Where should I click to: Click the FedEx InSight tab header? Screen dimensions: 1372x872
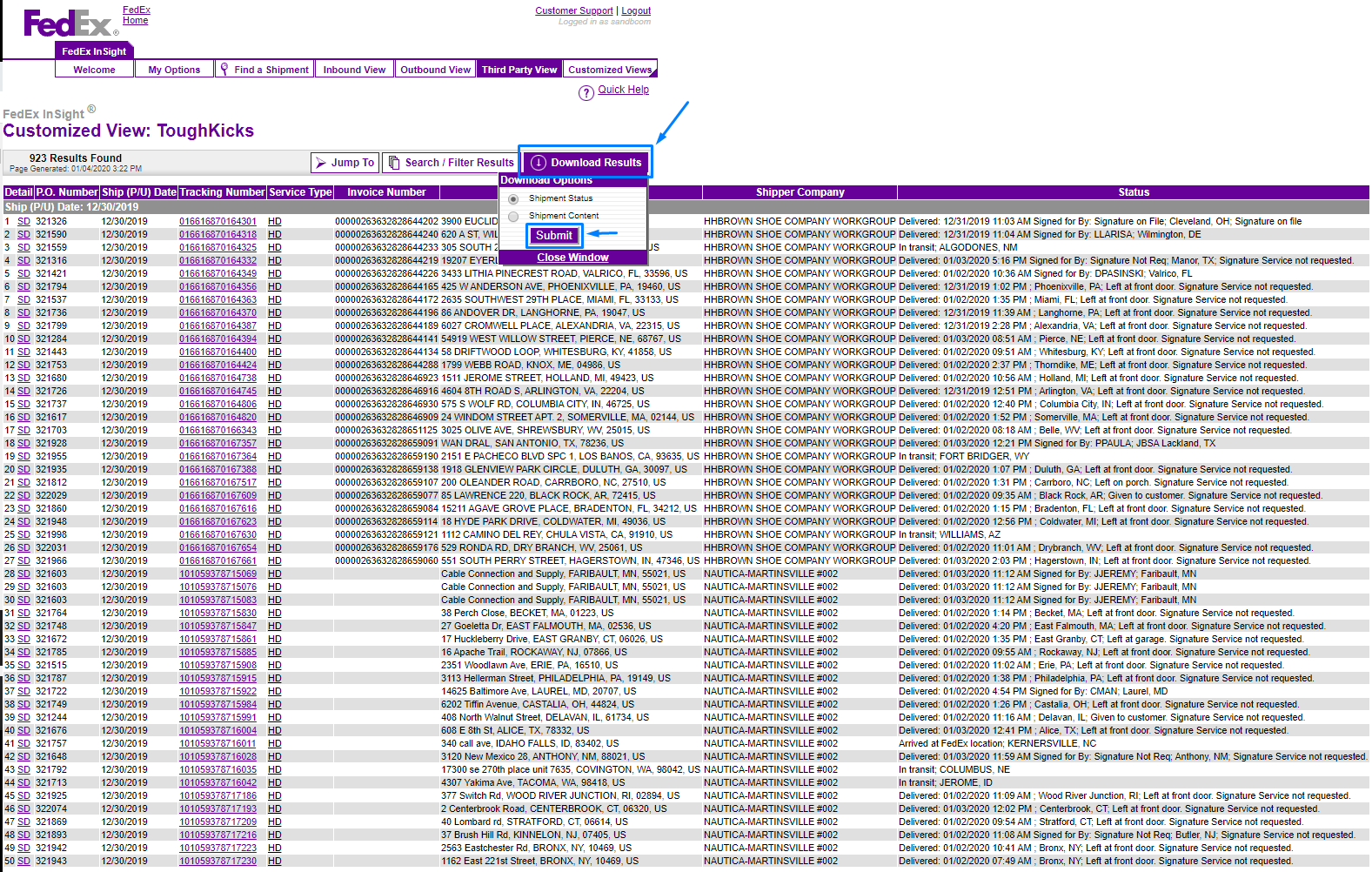click(94, 51)
